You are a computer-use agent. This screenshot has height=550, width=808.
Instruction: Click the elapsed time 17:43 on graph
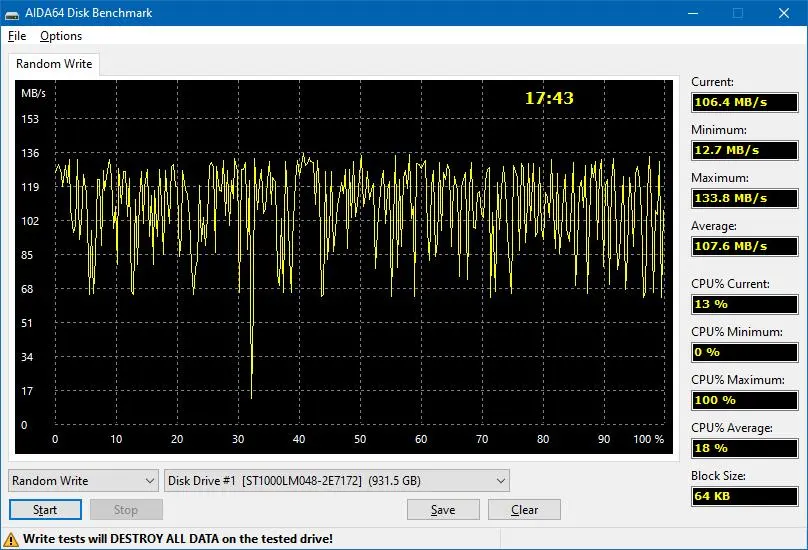[549, 98]
